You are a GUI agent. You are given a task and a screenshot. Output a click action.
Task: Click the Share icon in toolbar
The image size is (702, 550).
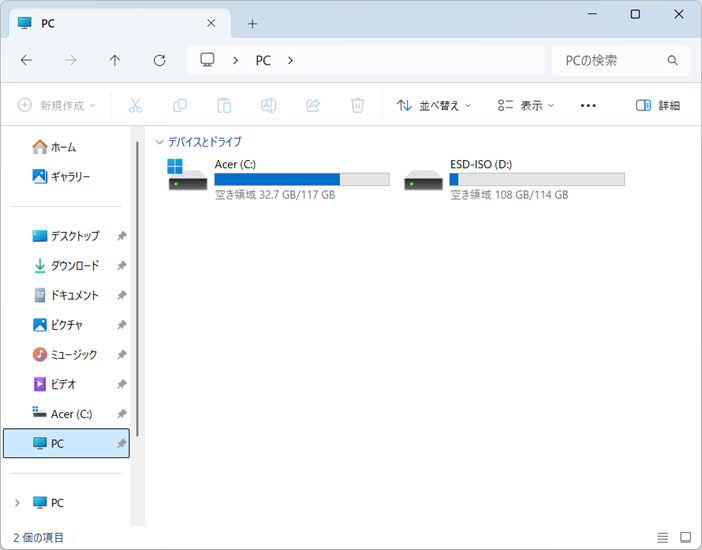click(x=313, y=105)
